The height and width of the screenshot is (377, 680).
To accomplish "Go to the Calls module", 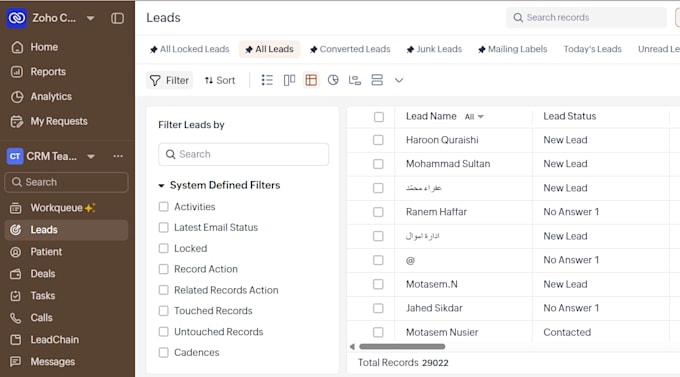I will (41, 318).
